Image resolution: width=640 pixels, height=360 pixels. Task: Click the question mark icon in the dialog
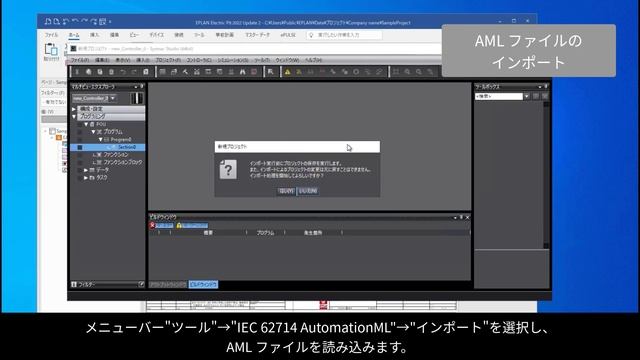coord(228,169)
